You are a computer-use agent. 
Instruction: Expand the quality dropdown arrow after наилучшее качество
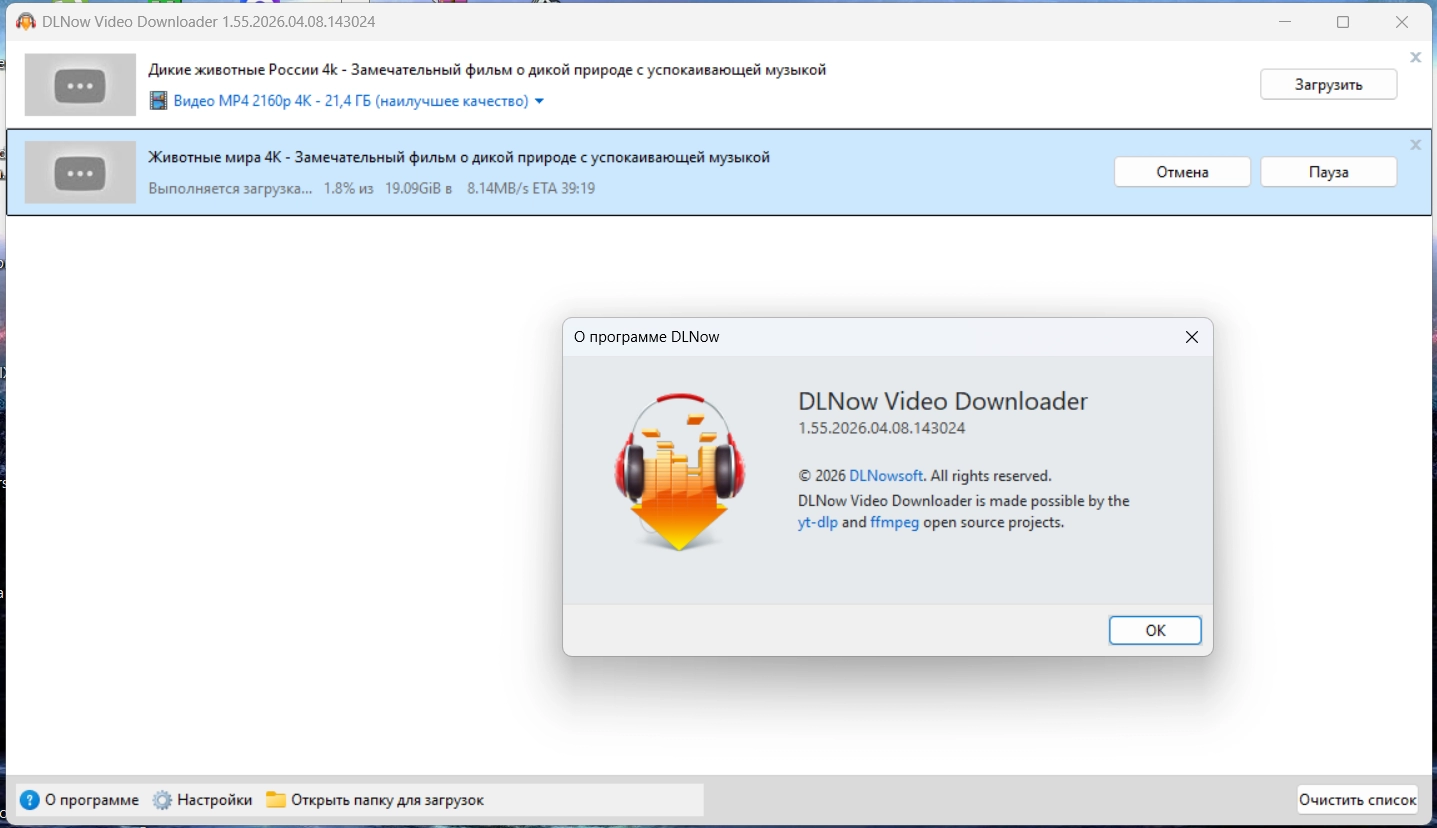click(539, 101)
